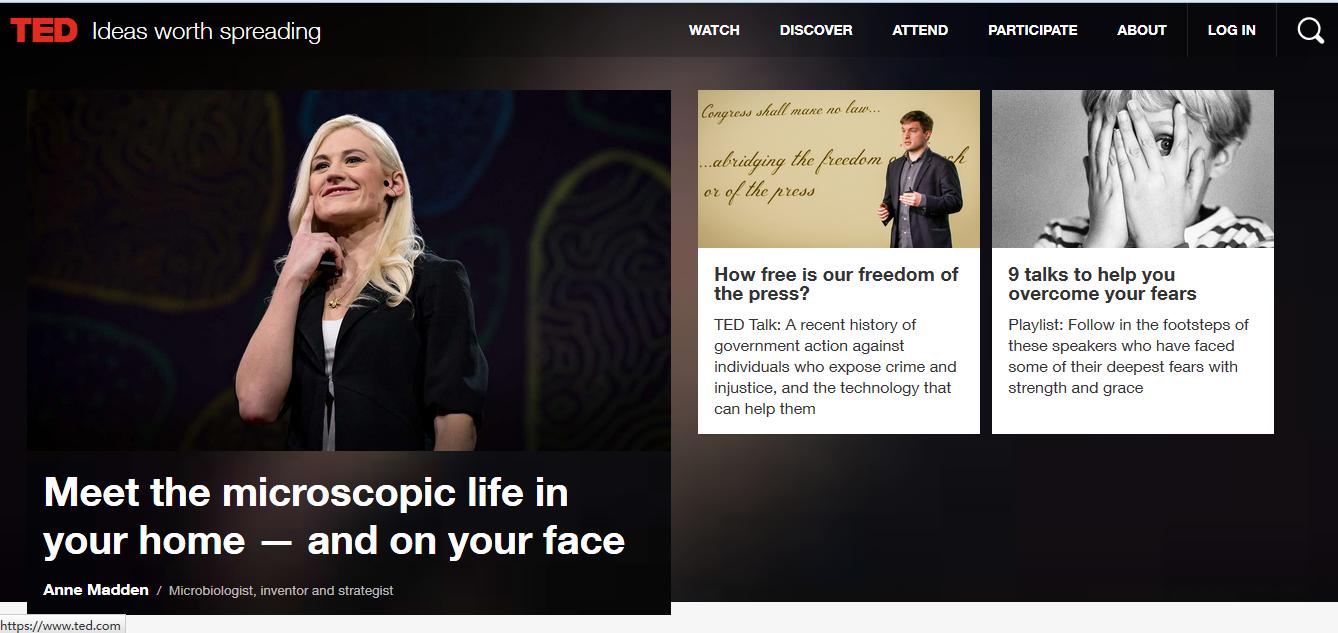Click "9 talks to help you overcome your fears" title

(x=1102, y=284)
